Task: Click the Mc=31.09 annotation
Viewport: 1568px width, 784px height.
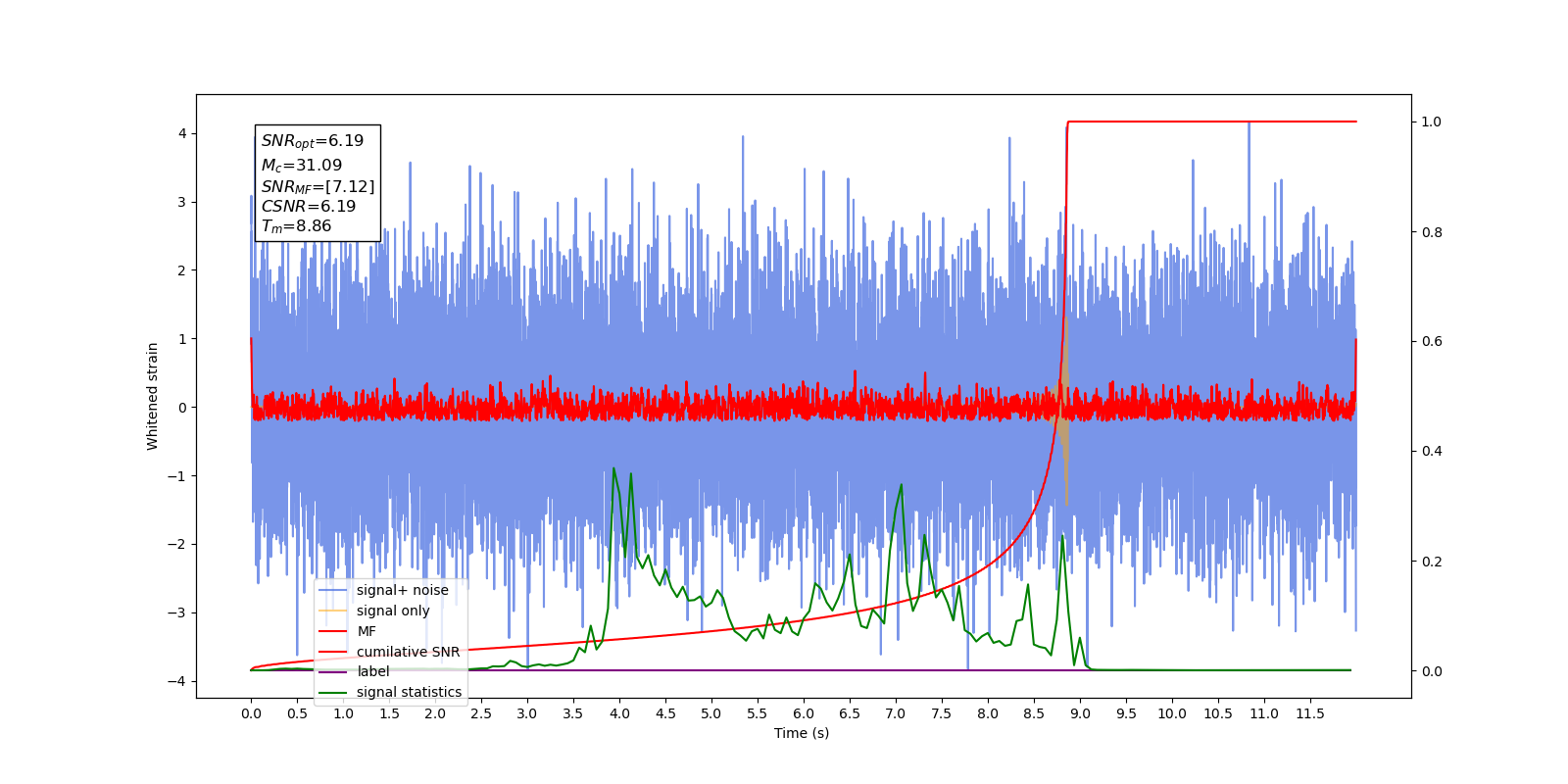Action: pos(302,166)
